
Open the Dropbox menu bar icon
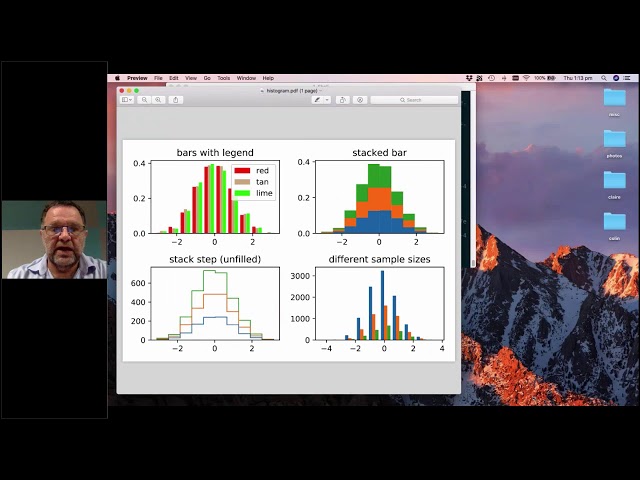(469, 78)
